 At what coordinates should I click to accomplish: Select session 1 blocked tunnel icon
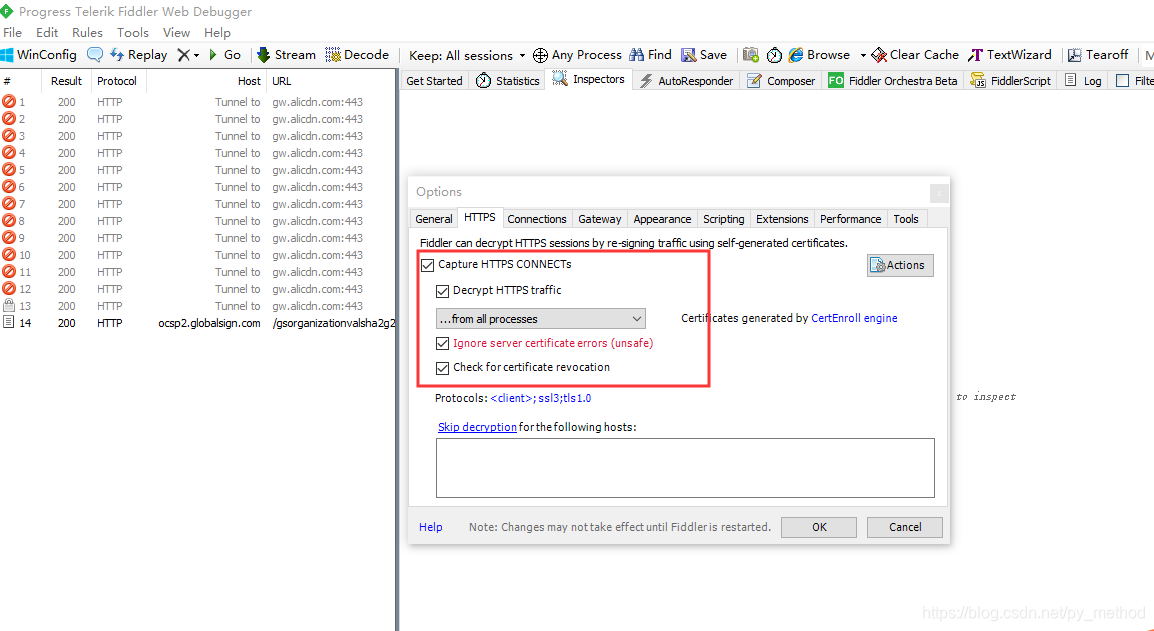[x=9, y=102]
